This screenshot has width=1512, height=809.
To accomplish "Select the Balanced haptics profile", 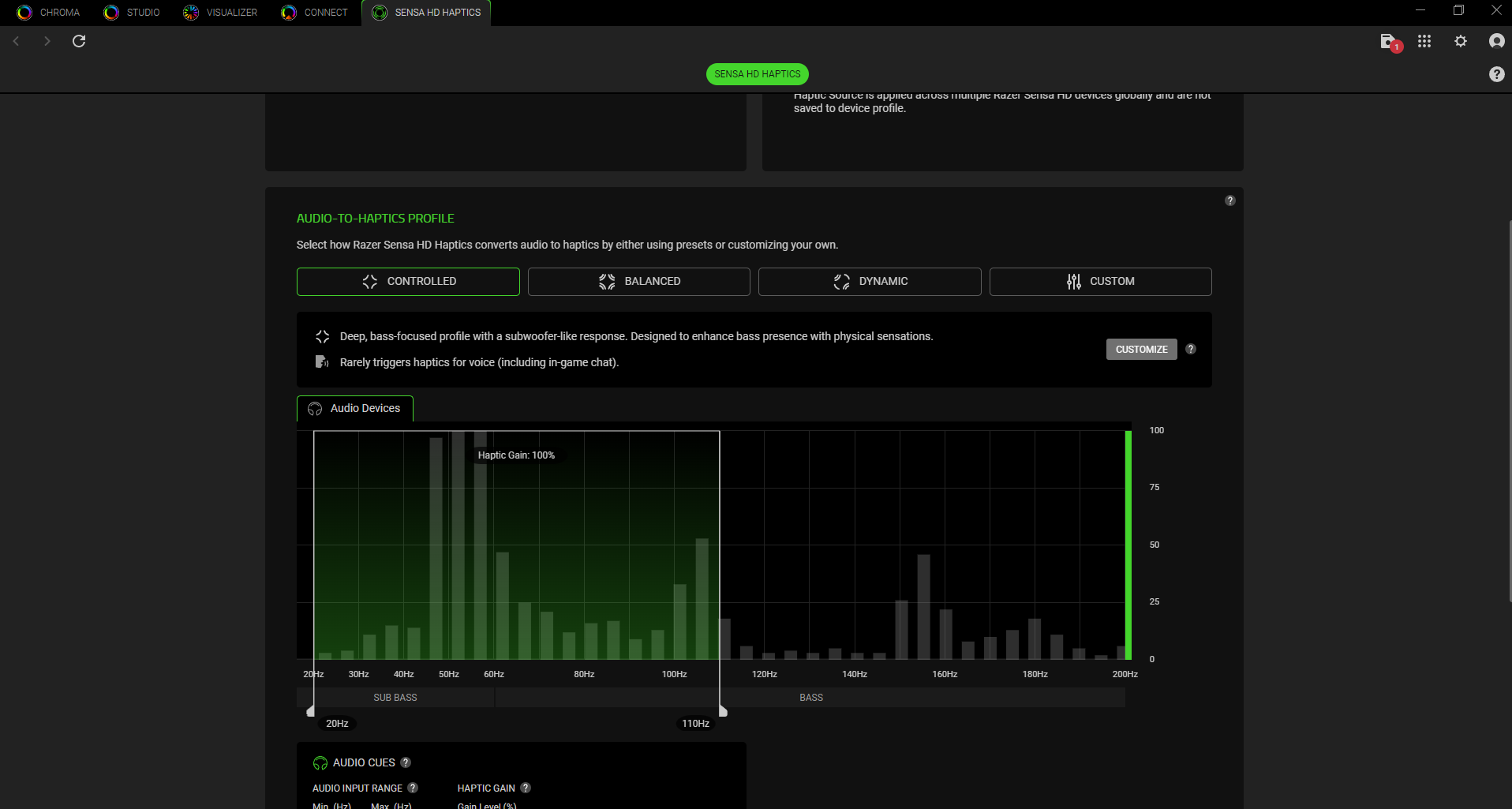I will pyautogui.click(x=638, y=282).
